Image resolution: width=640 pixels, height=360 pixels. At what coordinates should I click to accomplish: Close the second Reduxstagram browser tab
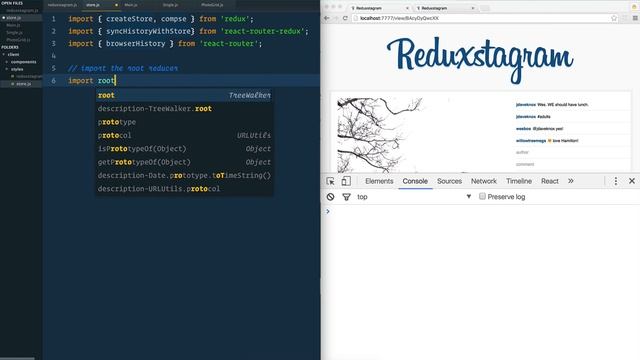pyautogui.click(x=473, y=8)
